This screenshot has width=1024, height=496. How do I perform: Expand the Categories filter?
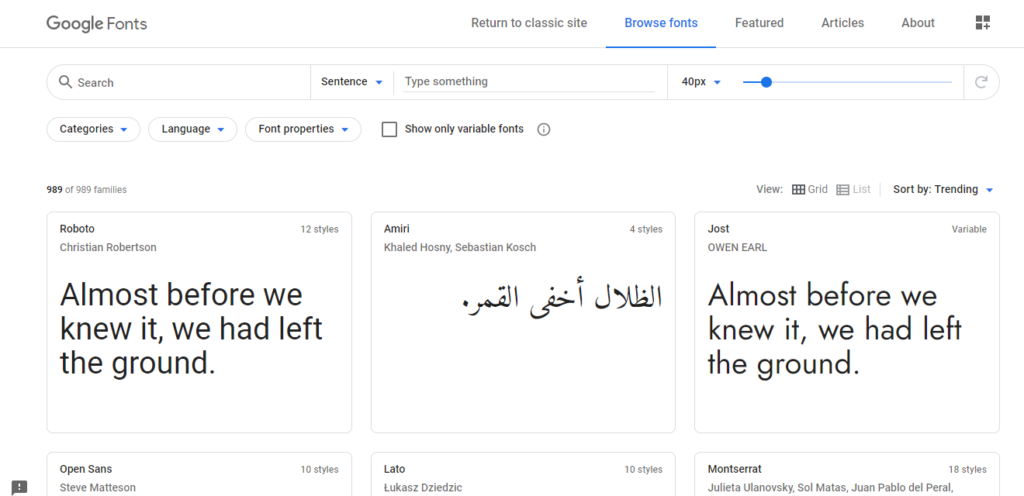pos(94,129)
